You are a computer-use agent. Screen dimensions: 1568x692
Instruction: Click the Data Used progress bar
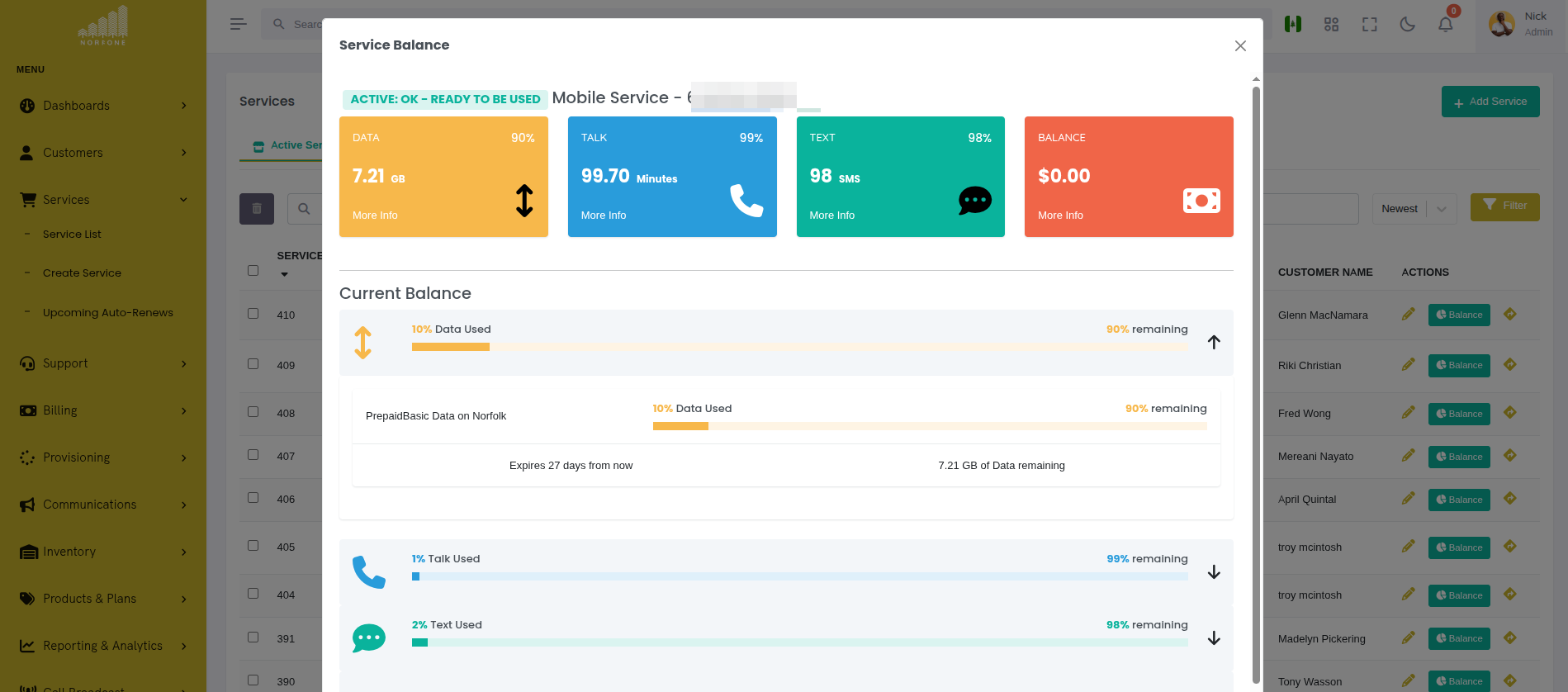799,348
